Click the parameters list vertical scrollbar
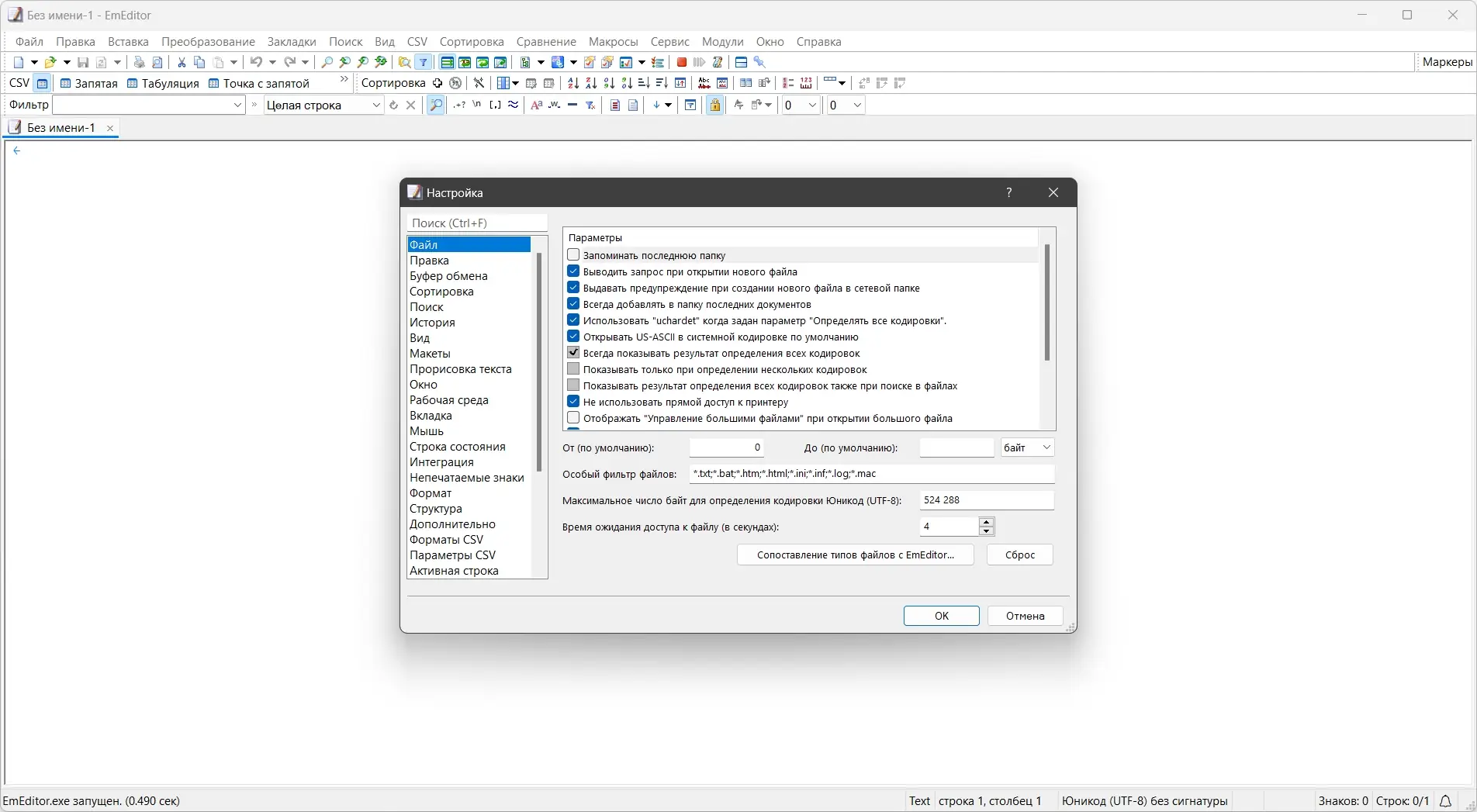Image resolution: width=1477 pixels, height=812 pixels. (x=1046, y=302)
